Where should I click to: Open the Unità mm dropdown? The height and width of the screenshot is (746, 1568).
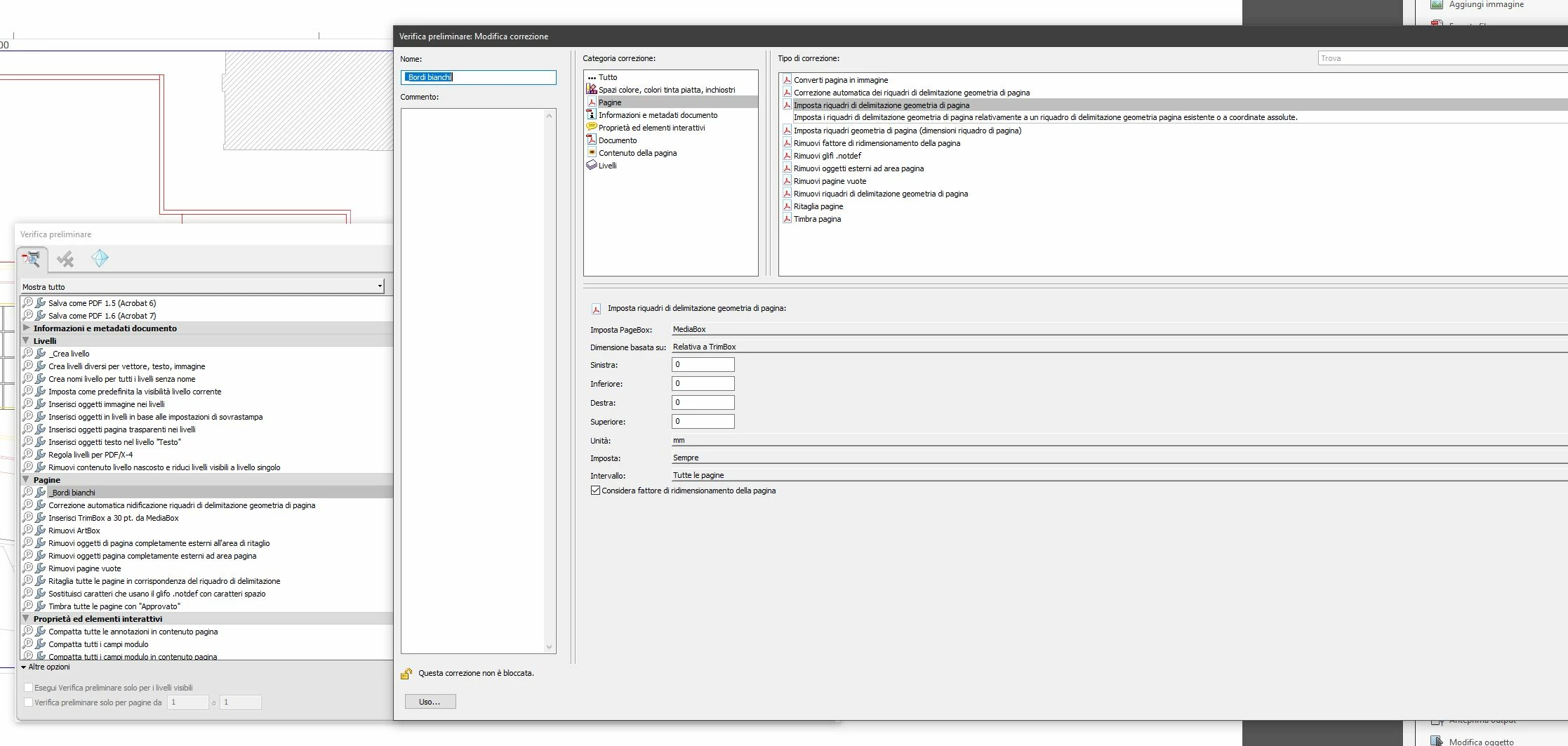click(x=1119, y=440)
